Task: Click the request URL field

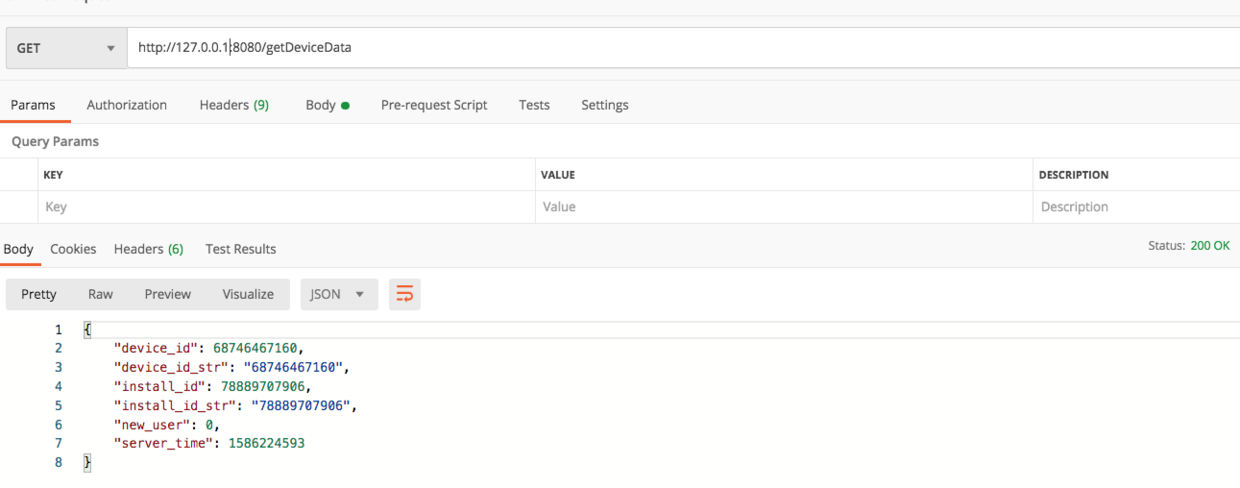Action: tap(684, 47)
